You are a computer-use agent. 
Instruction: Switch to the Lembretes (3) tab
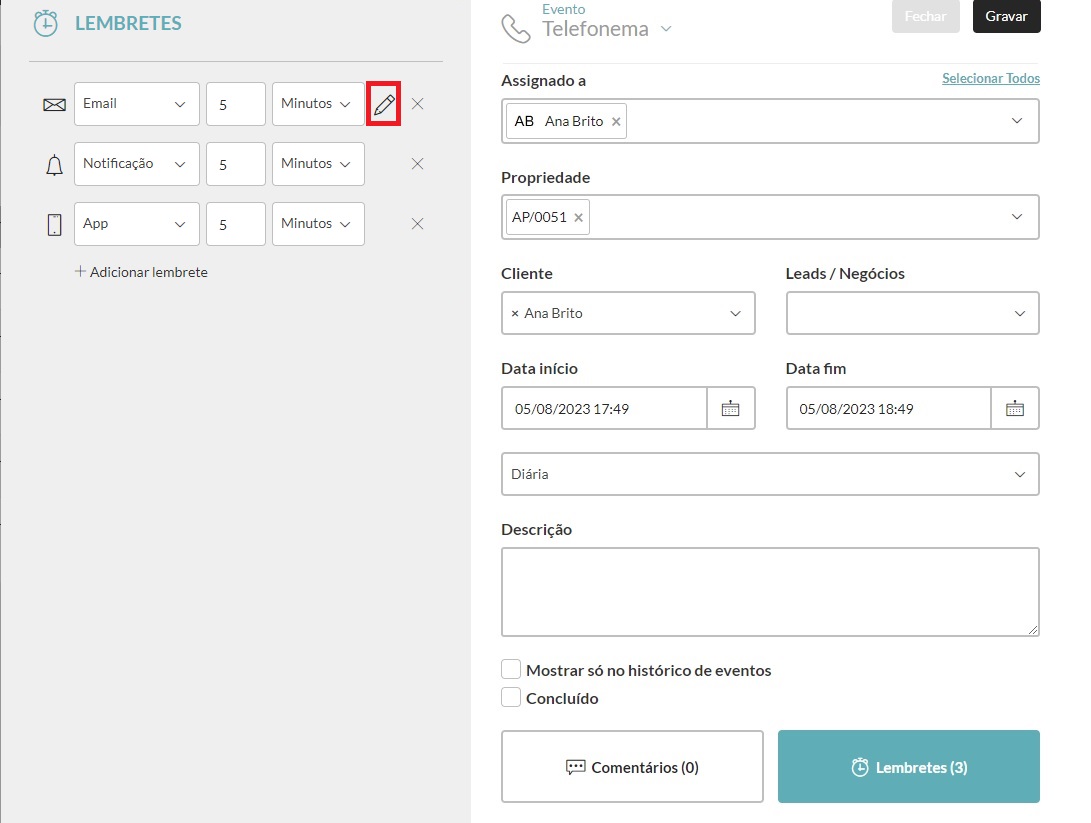pyautogui.click(x=908, y=767)
